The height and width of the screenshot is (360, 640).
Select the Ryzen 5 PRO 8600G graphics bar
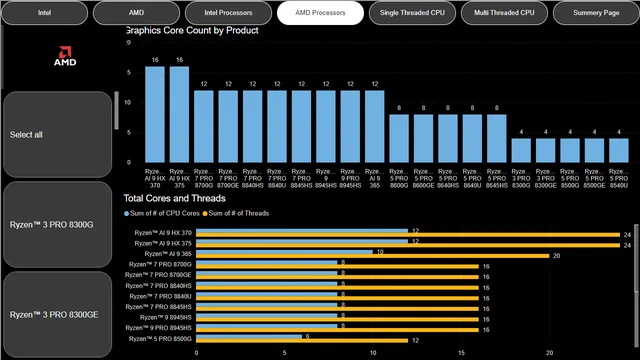coord(399,138)
